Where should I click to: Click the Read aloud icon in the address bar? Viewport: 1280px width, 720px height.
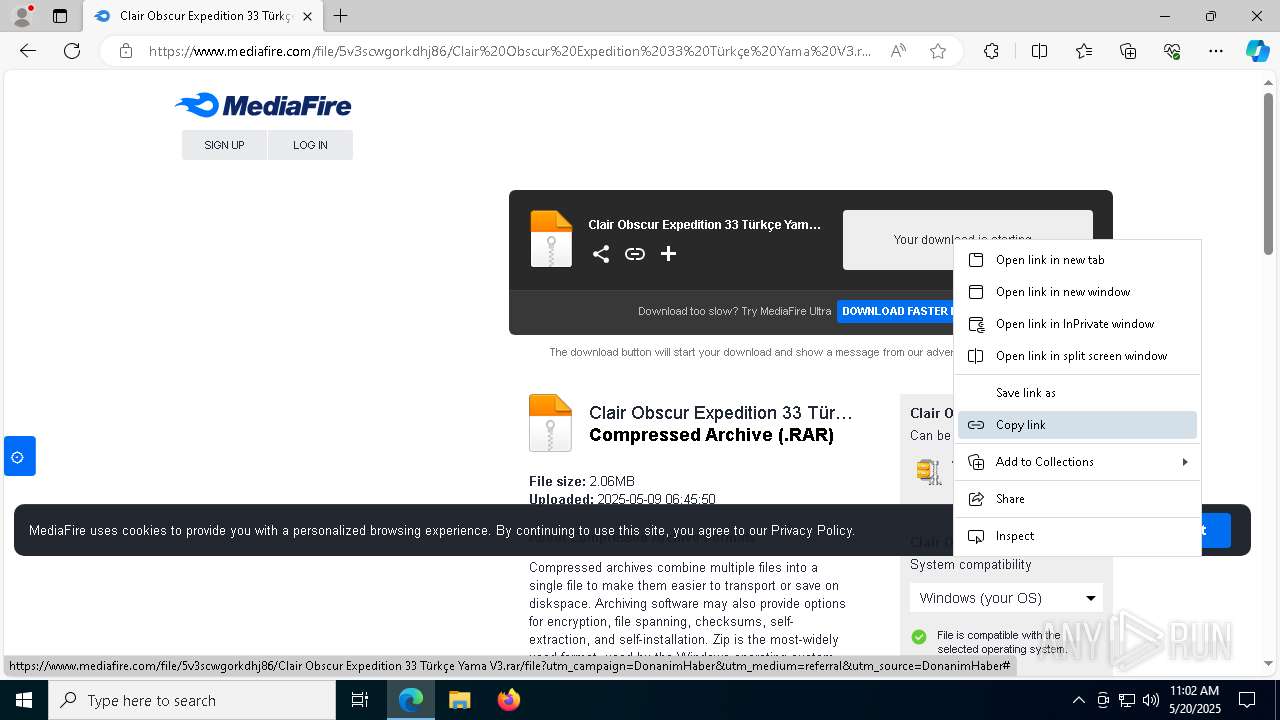898,51
